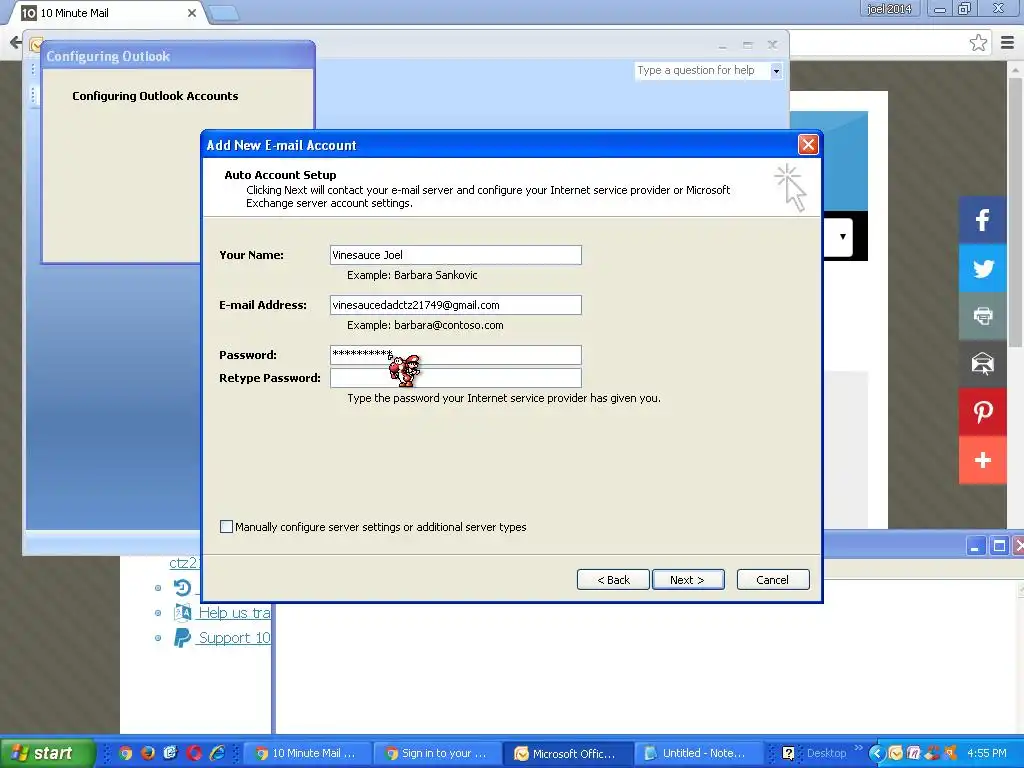This screenshot has height=768, width=1024.
Task: Click the Type a question for help box
Action: coord(702,71)
